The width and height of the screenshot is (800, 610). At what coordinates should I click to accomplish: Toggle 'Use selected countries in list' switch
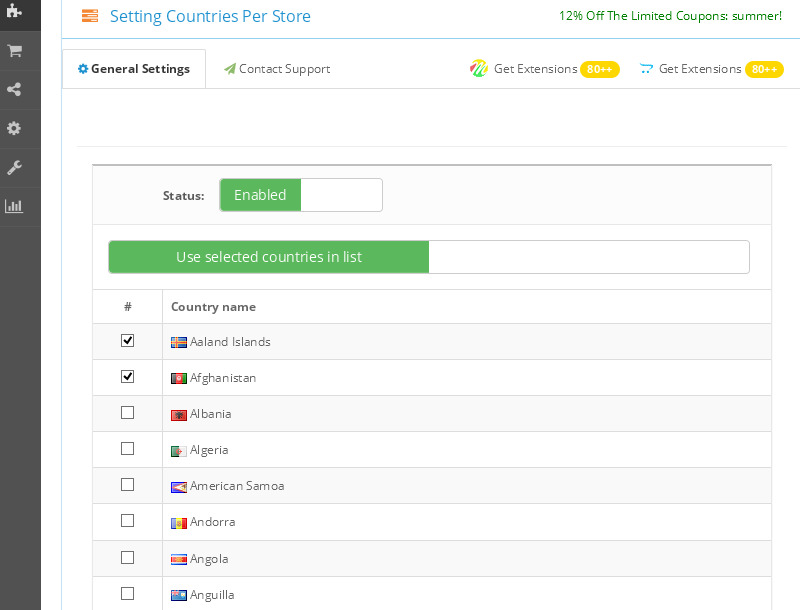[x=428, y=257]
